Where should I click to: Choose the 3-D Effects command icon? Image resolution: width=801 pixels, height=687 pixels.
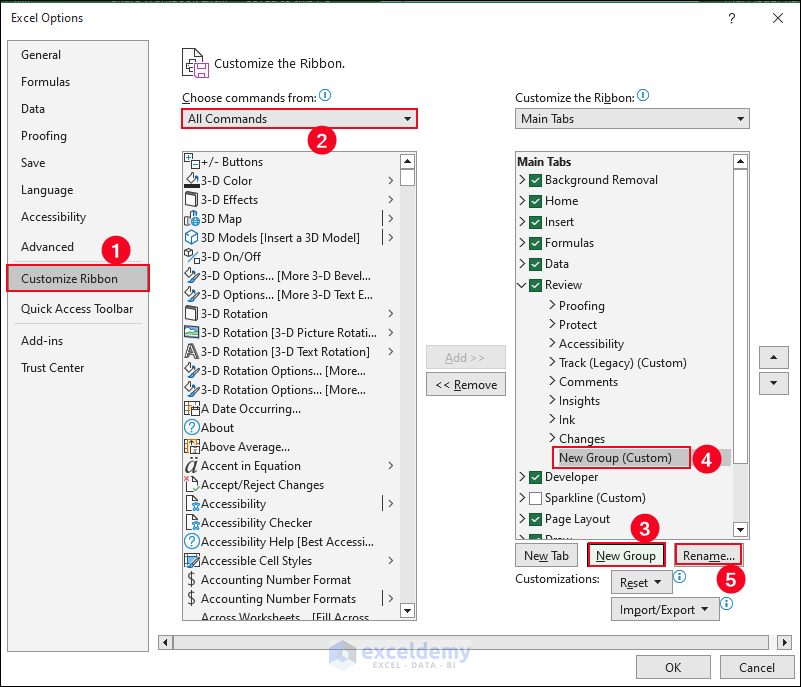(192, 199)
